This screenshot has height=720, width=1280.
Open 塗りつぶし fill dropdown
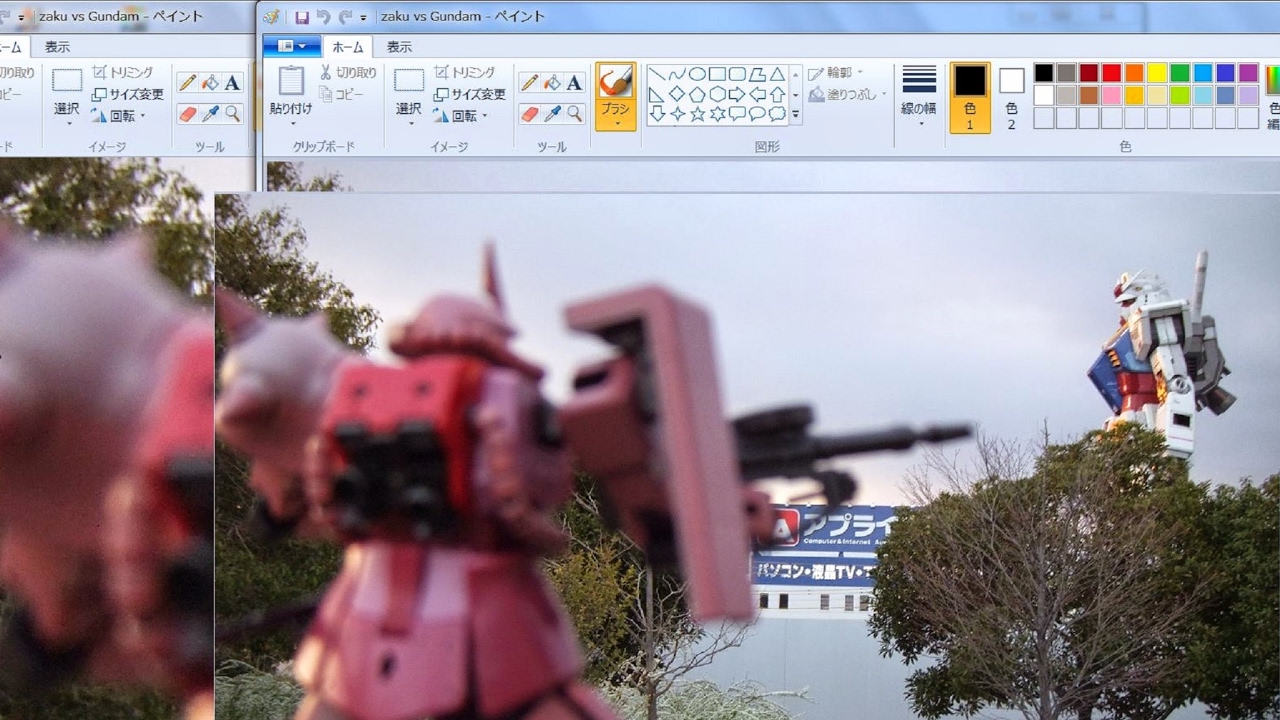[884, 94]
